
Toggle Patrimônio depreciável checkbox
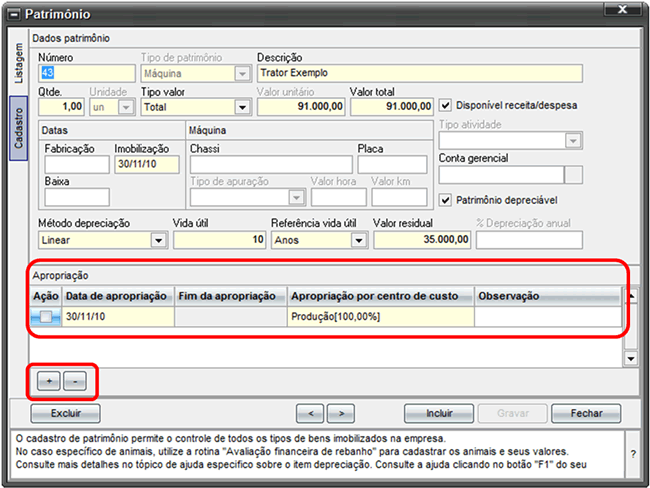point(445,200)
